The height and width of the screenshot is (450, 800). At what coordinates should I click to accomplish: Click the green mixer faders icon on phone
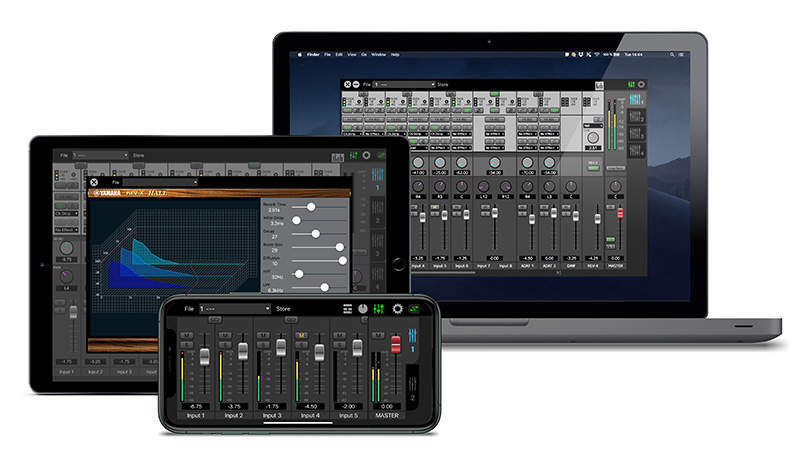pos(379,310)
